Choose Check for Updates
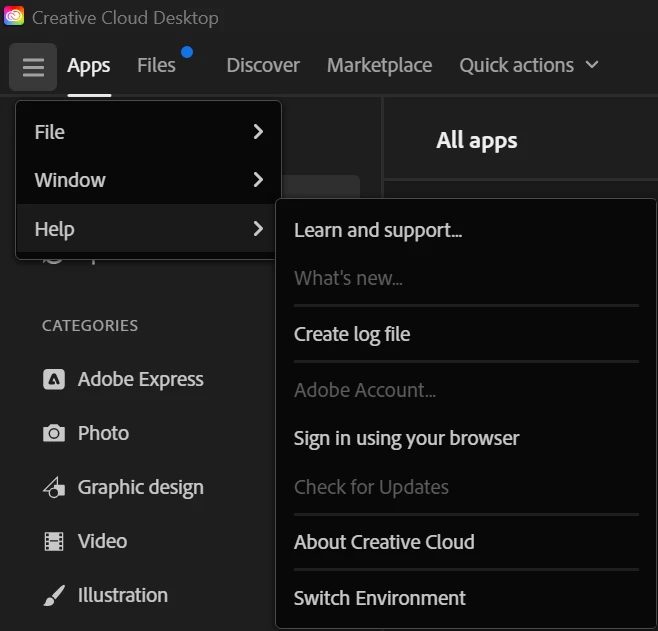This screenshot has height=631, width=658. (467, 487)
